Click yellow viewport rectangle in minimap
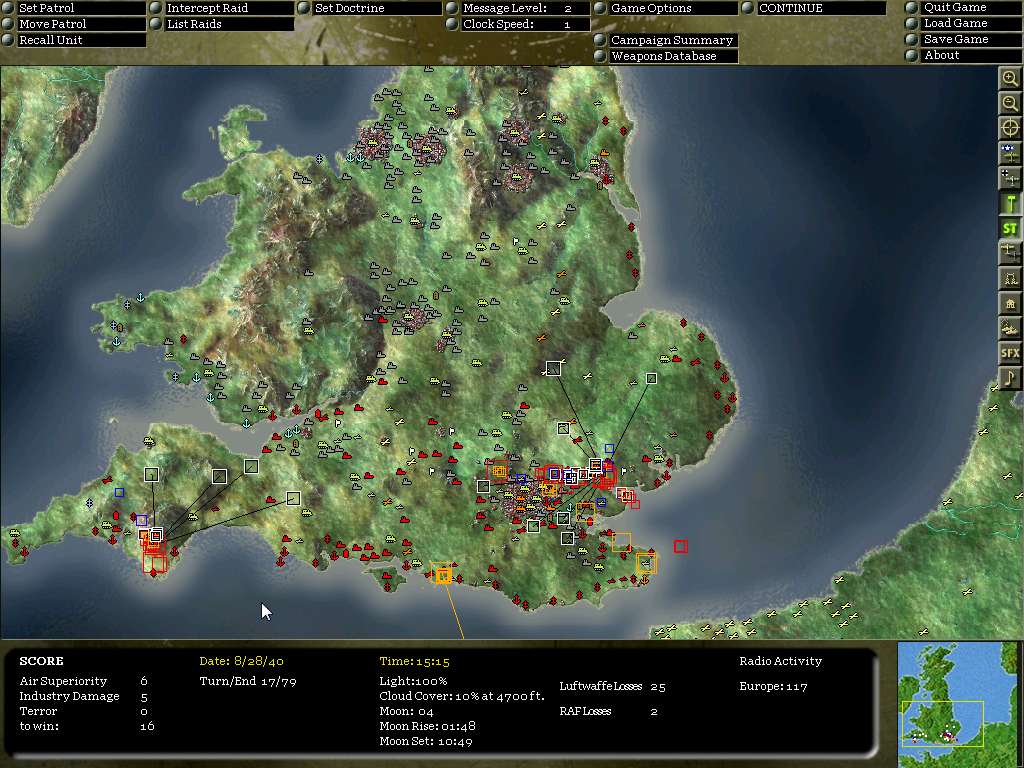This screenshot has height=768, width=1024. [942, 724]
